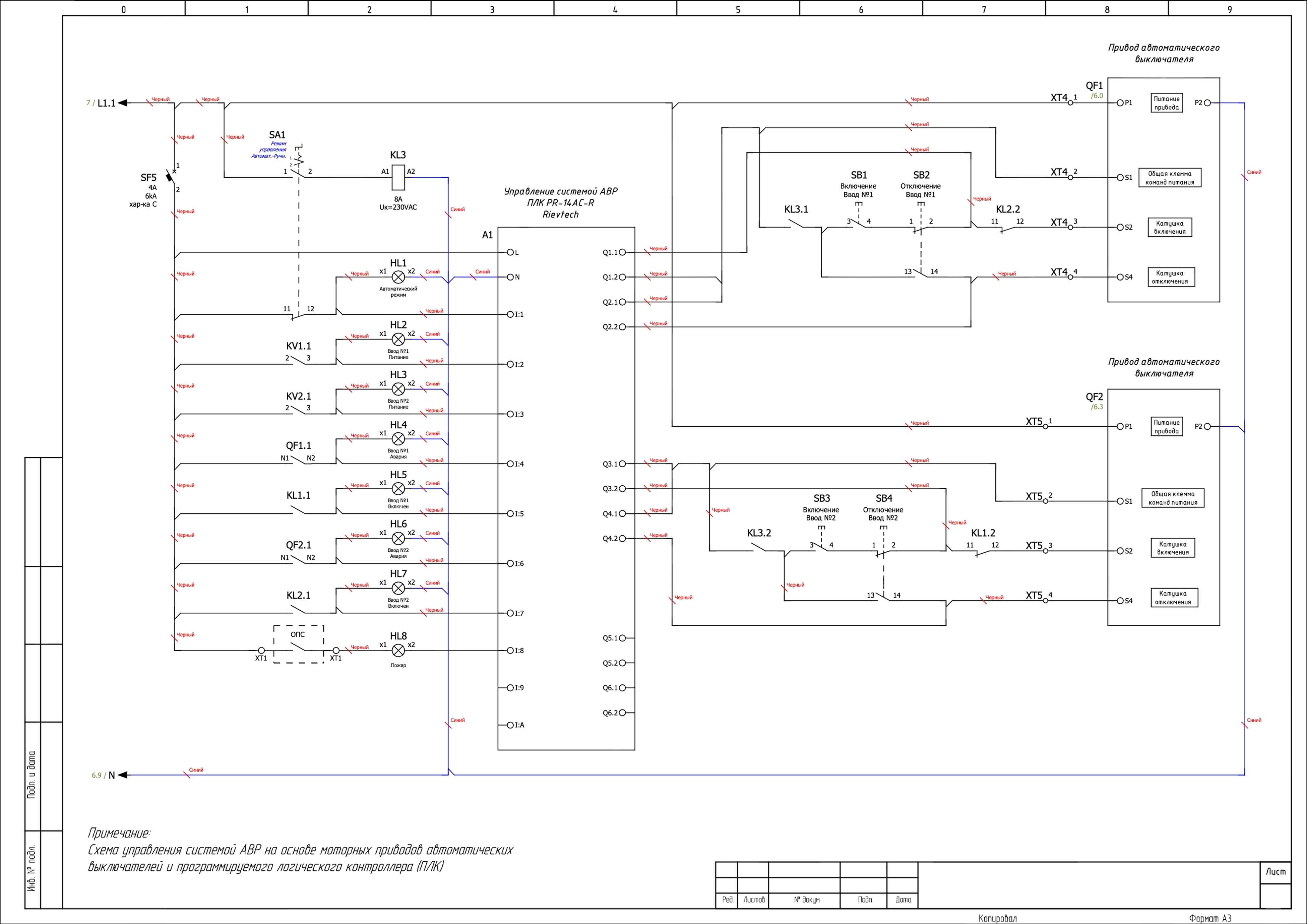
Task: Click the SF5 circuit breaker symbol
Action: 170,177
